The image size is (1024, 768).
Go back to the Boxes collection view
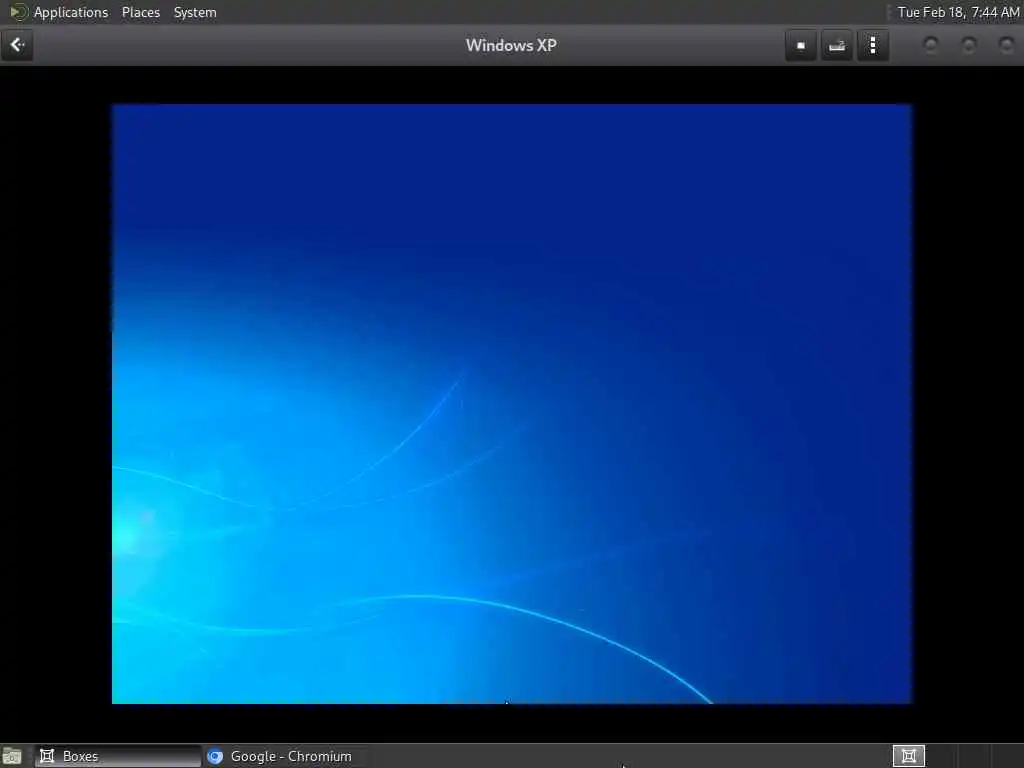(17, 45)
